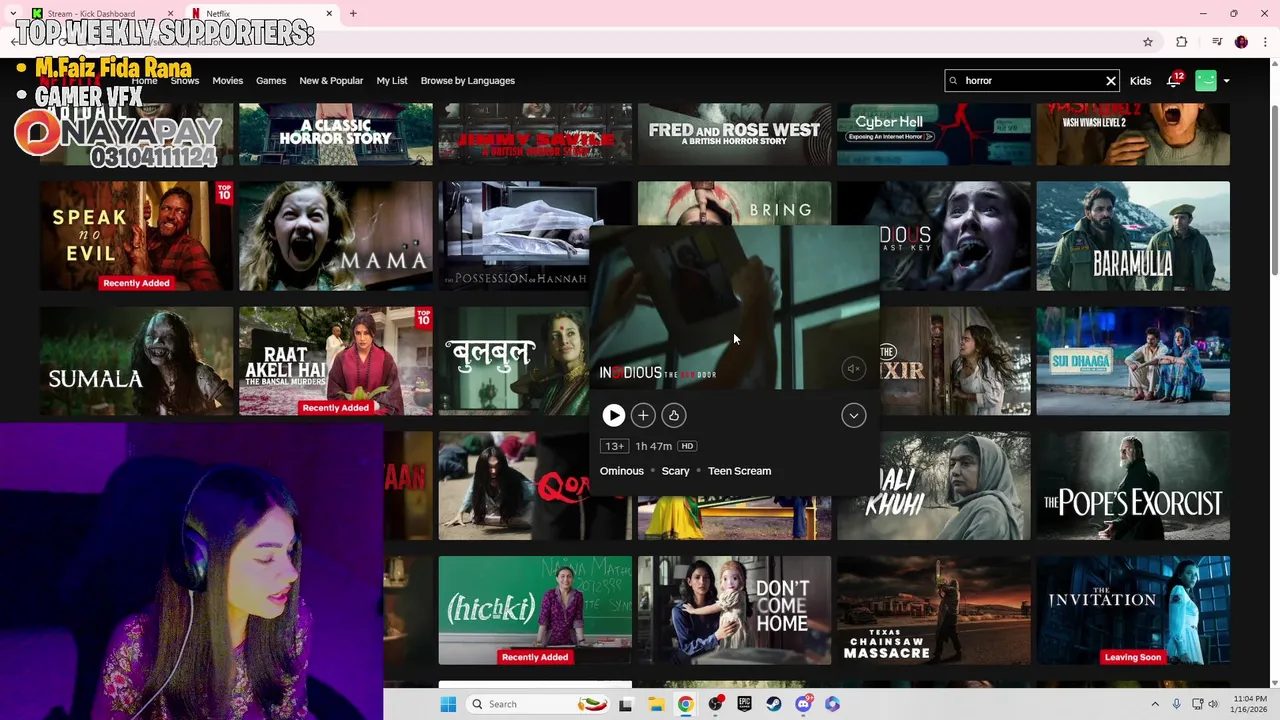Rate Insidious with the thumbs-up icon

(x=674, y=416)
